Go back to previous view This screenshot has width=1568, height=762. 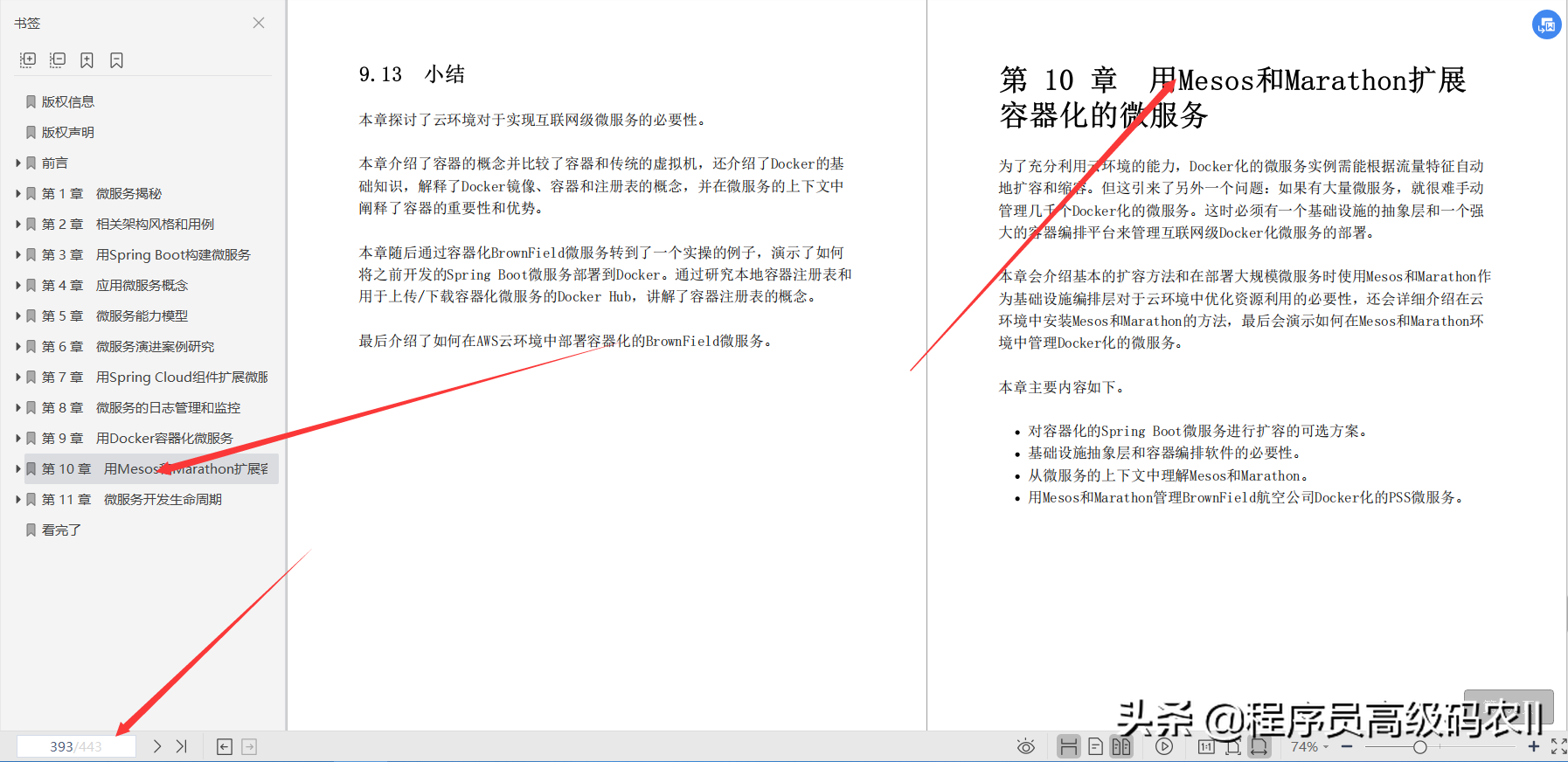pos(225,746)
